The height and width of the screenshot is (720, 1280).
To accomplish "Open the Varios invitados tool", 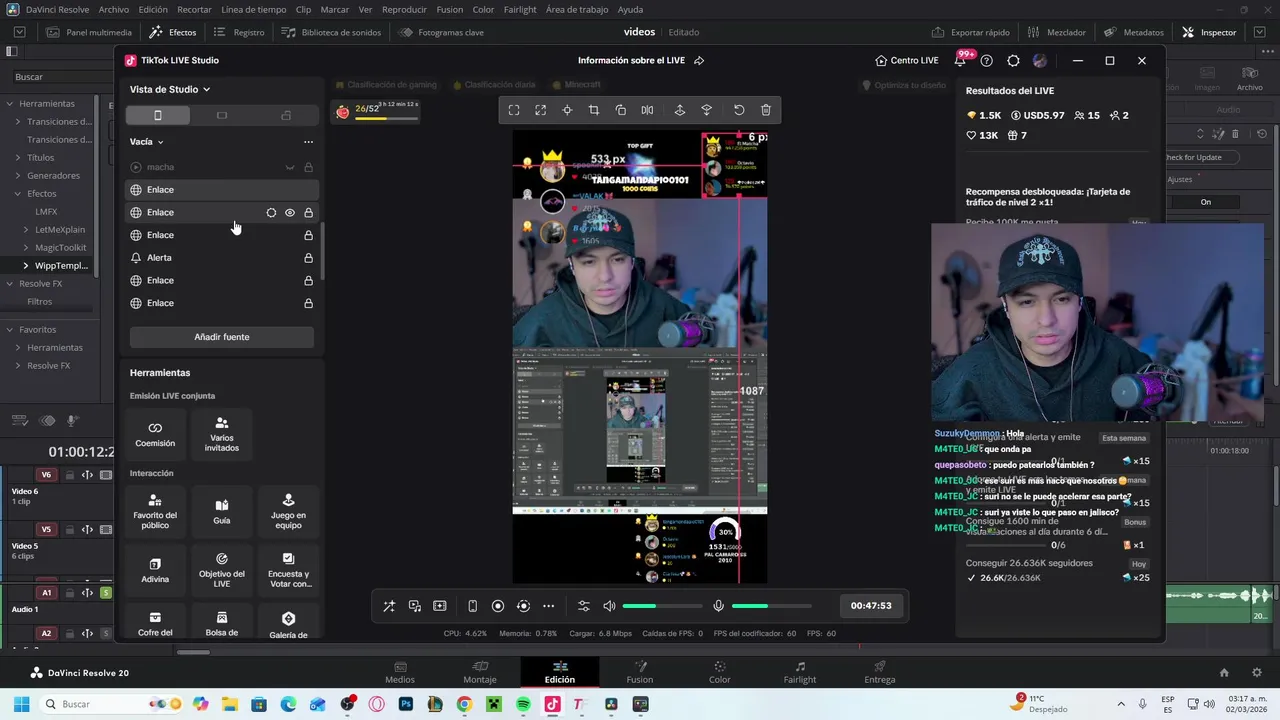I will (x=222, y=434).
